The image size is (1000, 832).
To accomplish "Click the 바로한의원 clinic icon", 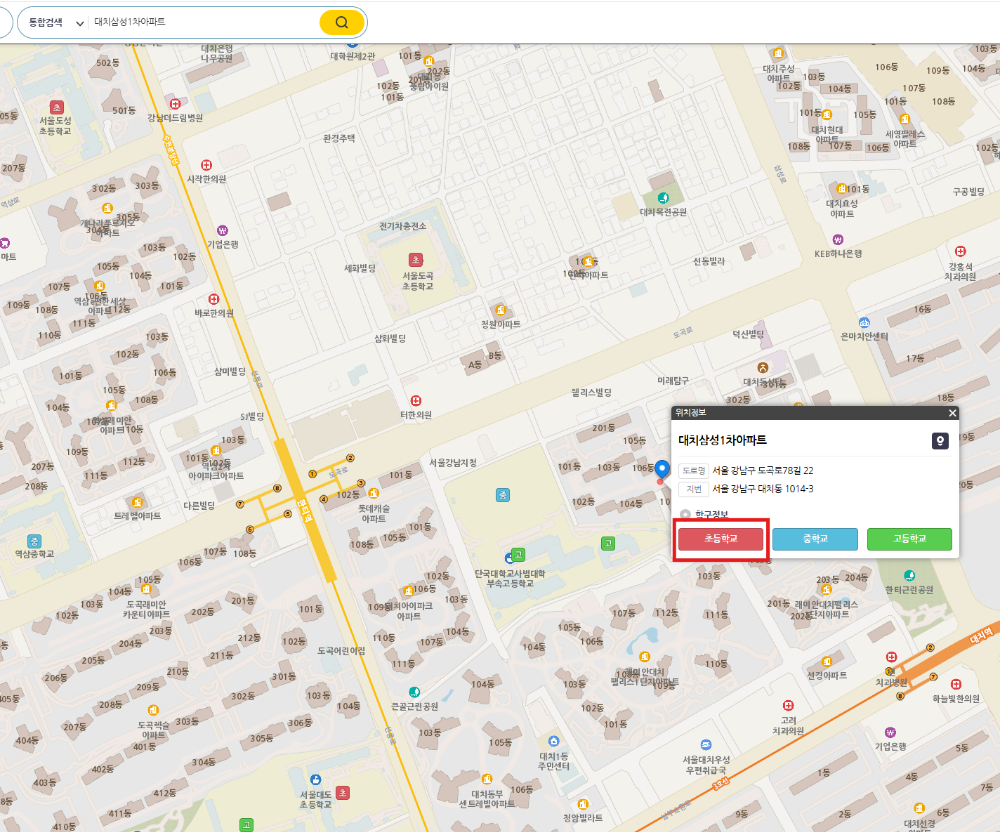I will tap(214, 299).
